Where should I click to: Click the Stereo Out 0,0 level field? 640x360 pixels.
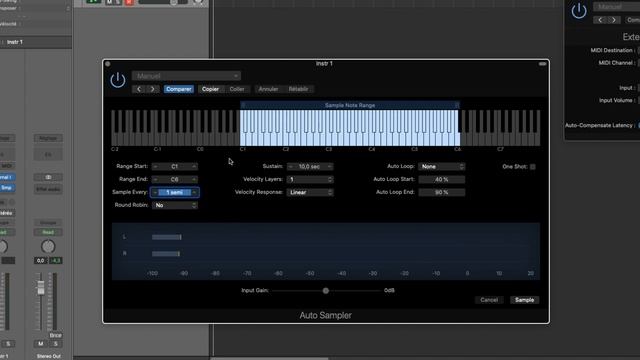coord(40,260)
